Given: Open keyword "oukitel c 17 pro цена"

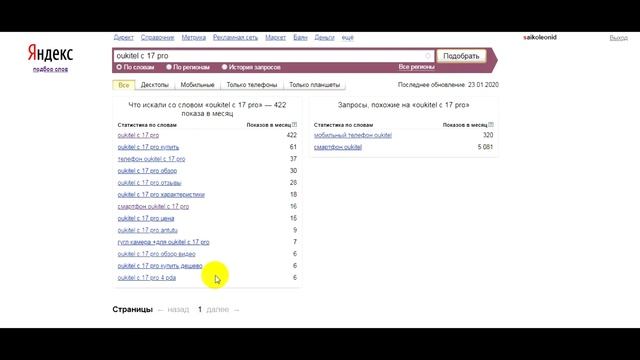Looking at the screenshot, I should [146, 218].
